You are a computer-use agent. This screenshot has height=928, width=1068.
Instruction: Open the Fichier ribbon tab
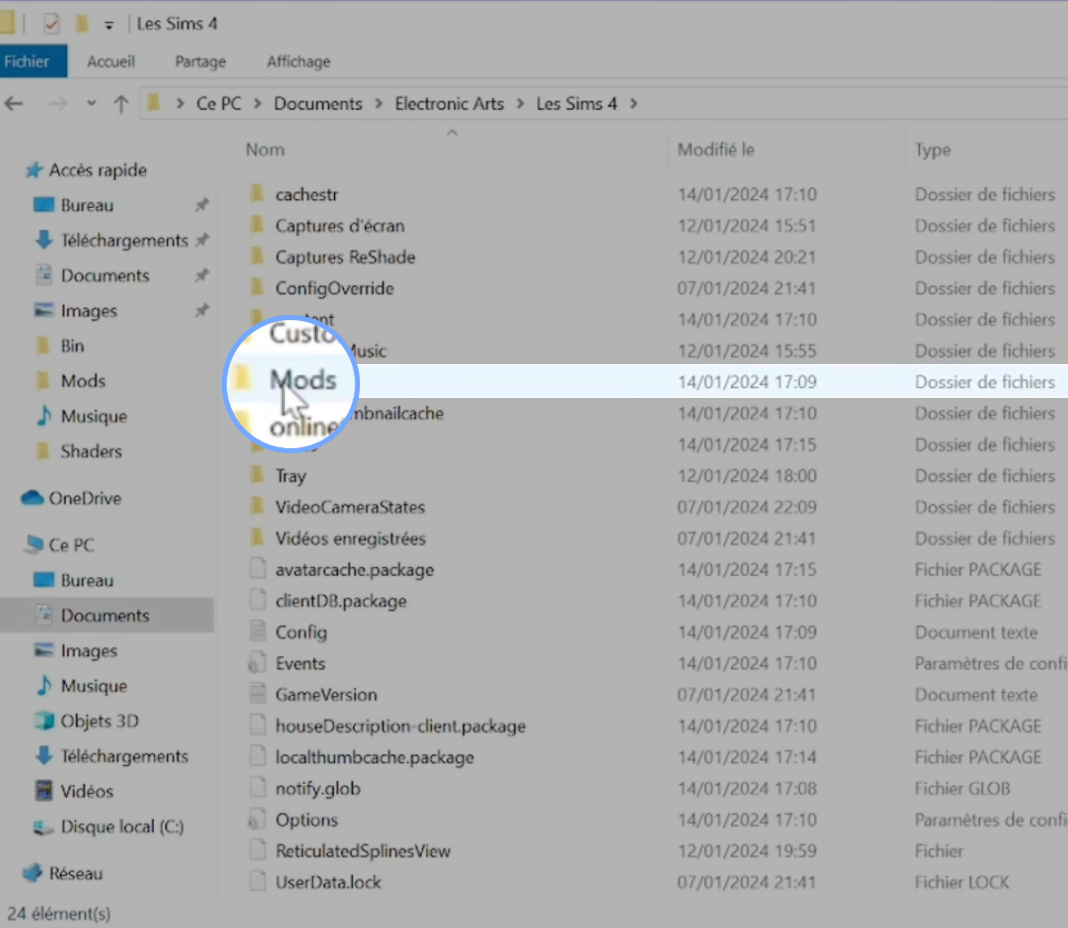(x=32, y=61)
